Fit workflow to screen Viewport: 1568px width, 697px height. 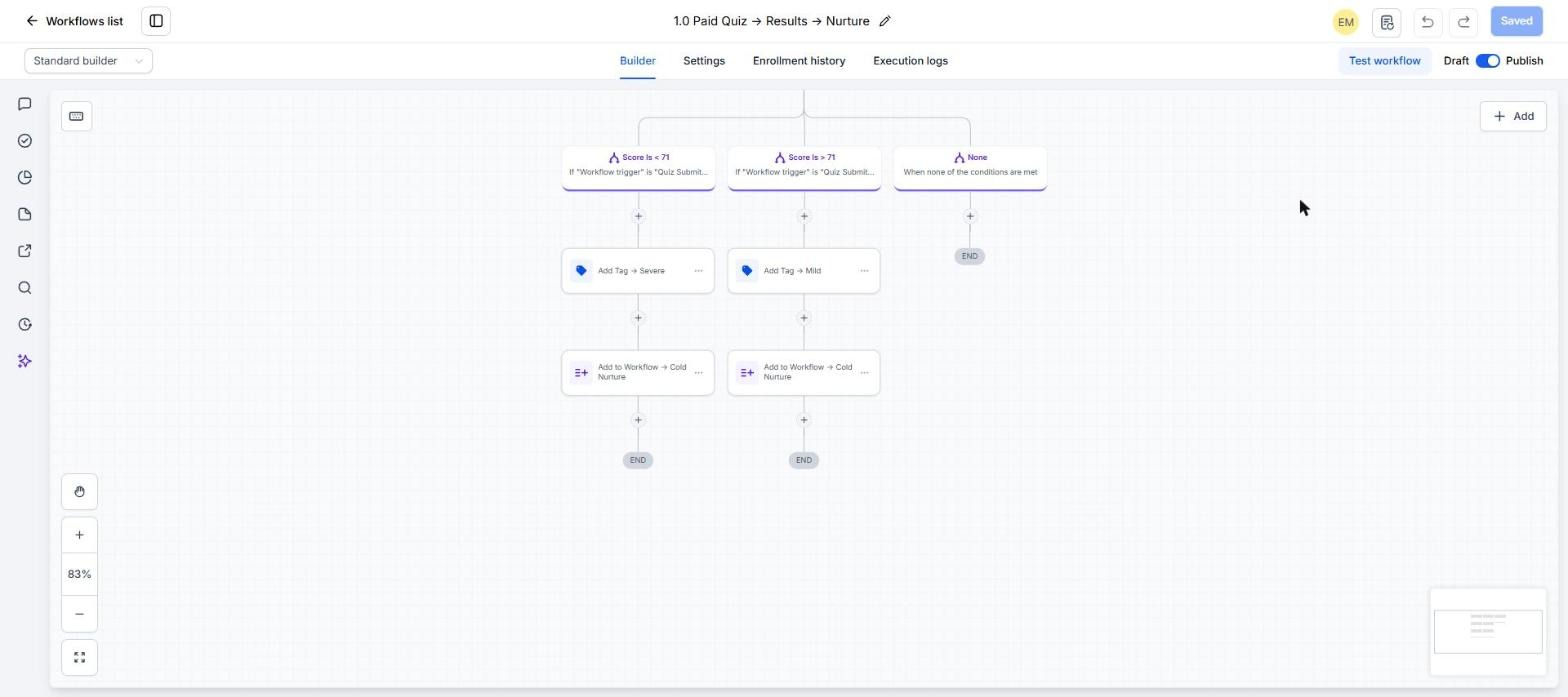(x=79, y=658)
